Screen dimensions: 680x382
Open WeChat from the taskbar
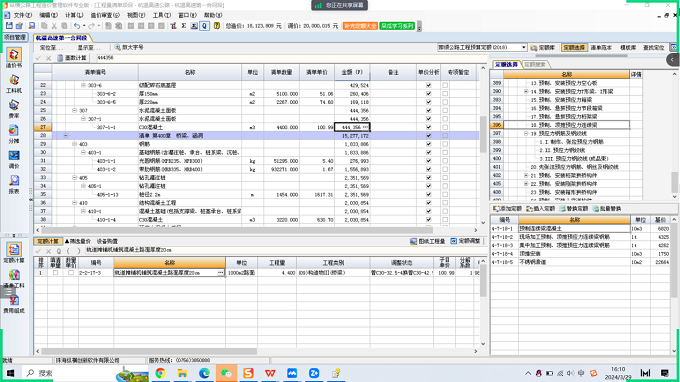click(226, 373)
